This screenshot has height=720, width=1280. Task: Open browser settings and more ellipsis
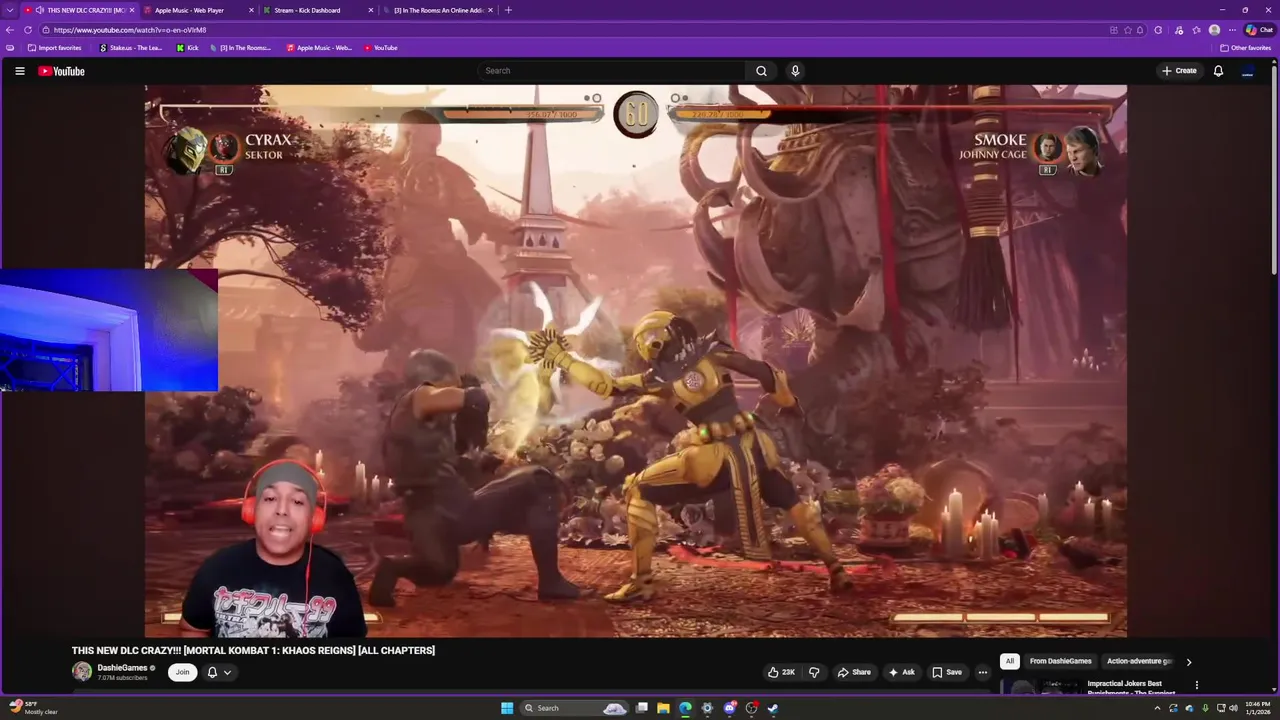pyautogui.click(x=1232, y=30)
